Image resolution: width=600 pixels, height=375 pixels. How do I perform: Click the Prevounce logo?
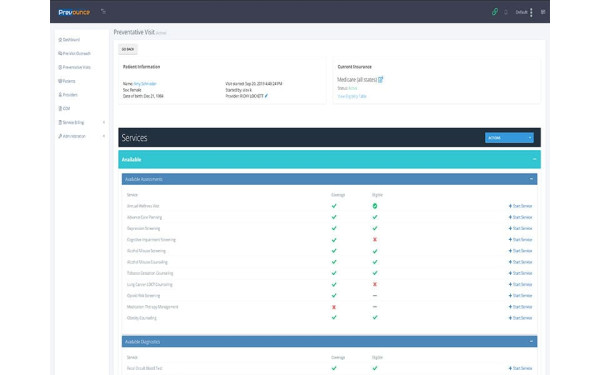coord(74,12)
